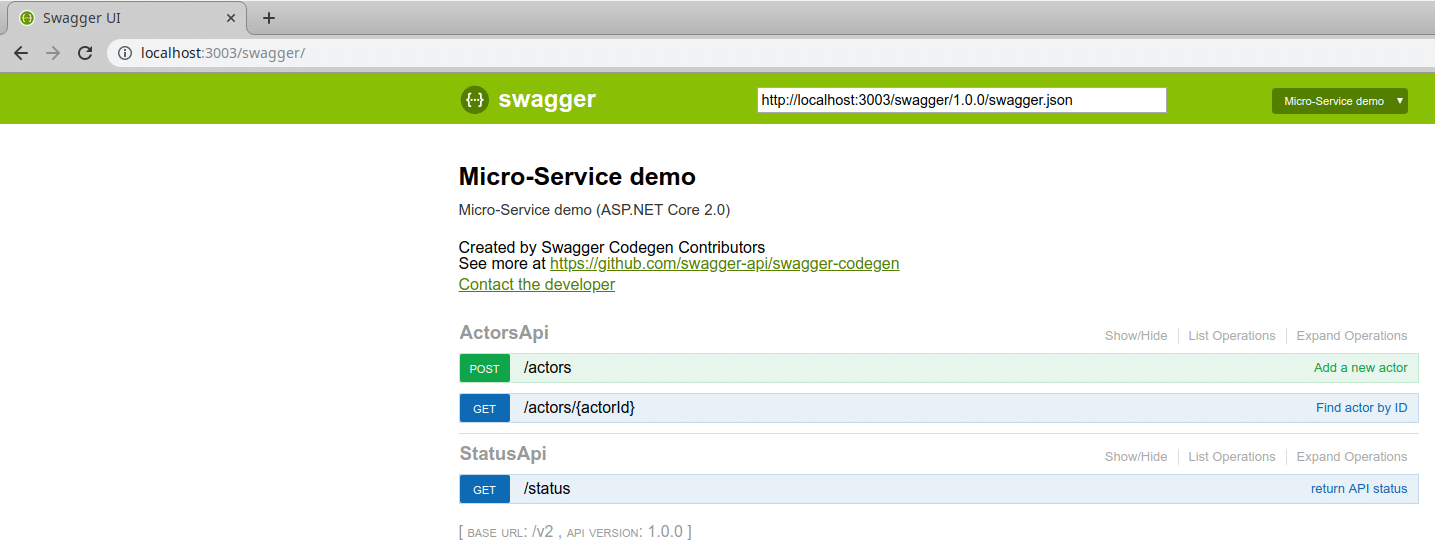The height and width of the screenshot is (548, 1435).
Task: Click the Swagger UI tab favicon
Action: pyautogui.click(x=26, y=18)
